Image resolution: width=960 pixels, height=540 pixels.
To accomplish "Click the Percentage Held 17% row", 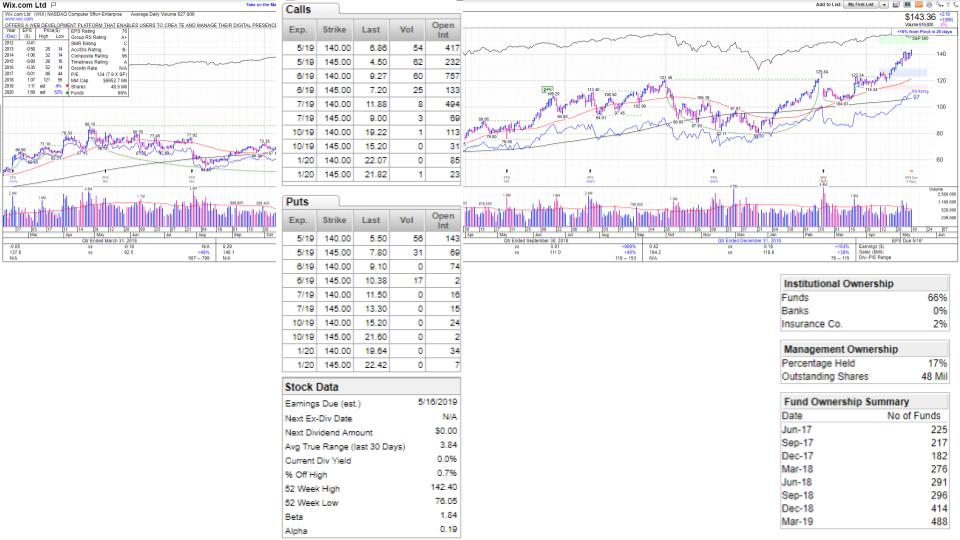I will pyautogui.click(x=864, y=363).
